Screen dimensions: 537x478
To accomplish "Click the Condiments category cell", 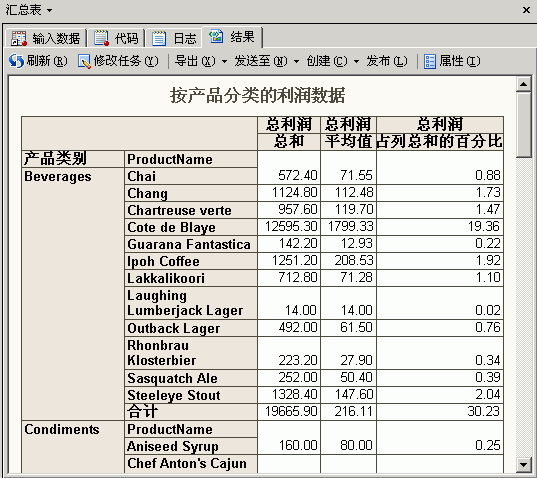I will coord(73,447).
